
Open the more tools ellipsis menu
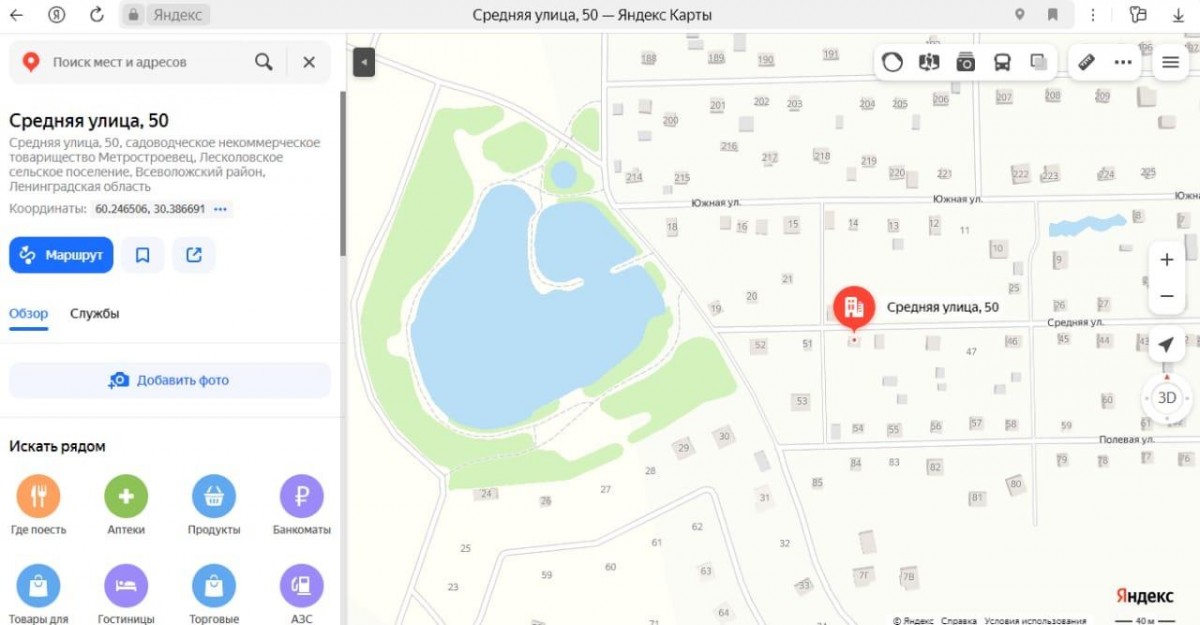[1123, 62]
